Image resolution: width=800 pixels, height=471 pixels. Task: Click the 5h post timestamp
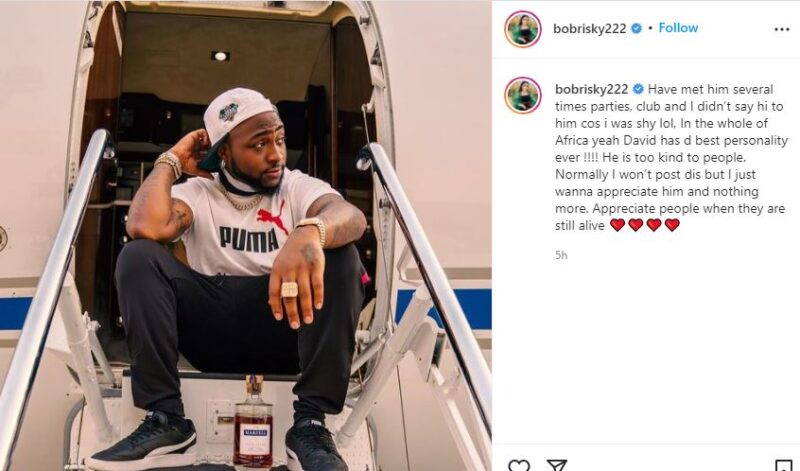(x=561, y=255)
